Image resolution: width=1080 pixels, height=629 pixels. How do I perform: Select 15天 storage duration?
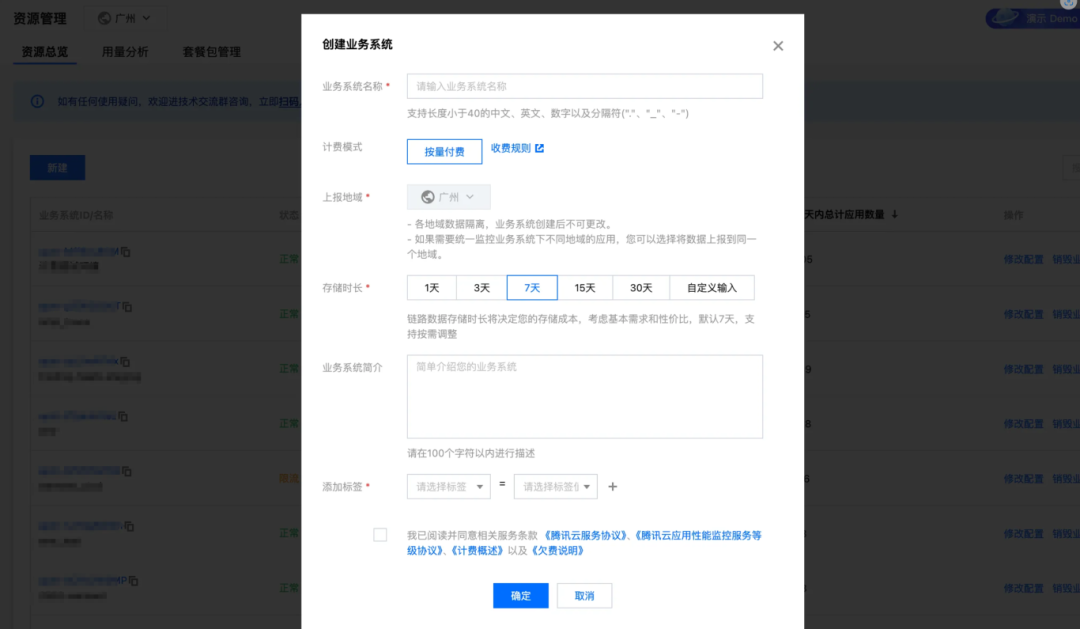click(585, 288)
